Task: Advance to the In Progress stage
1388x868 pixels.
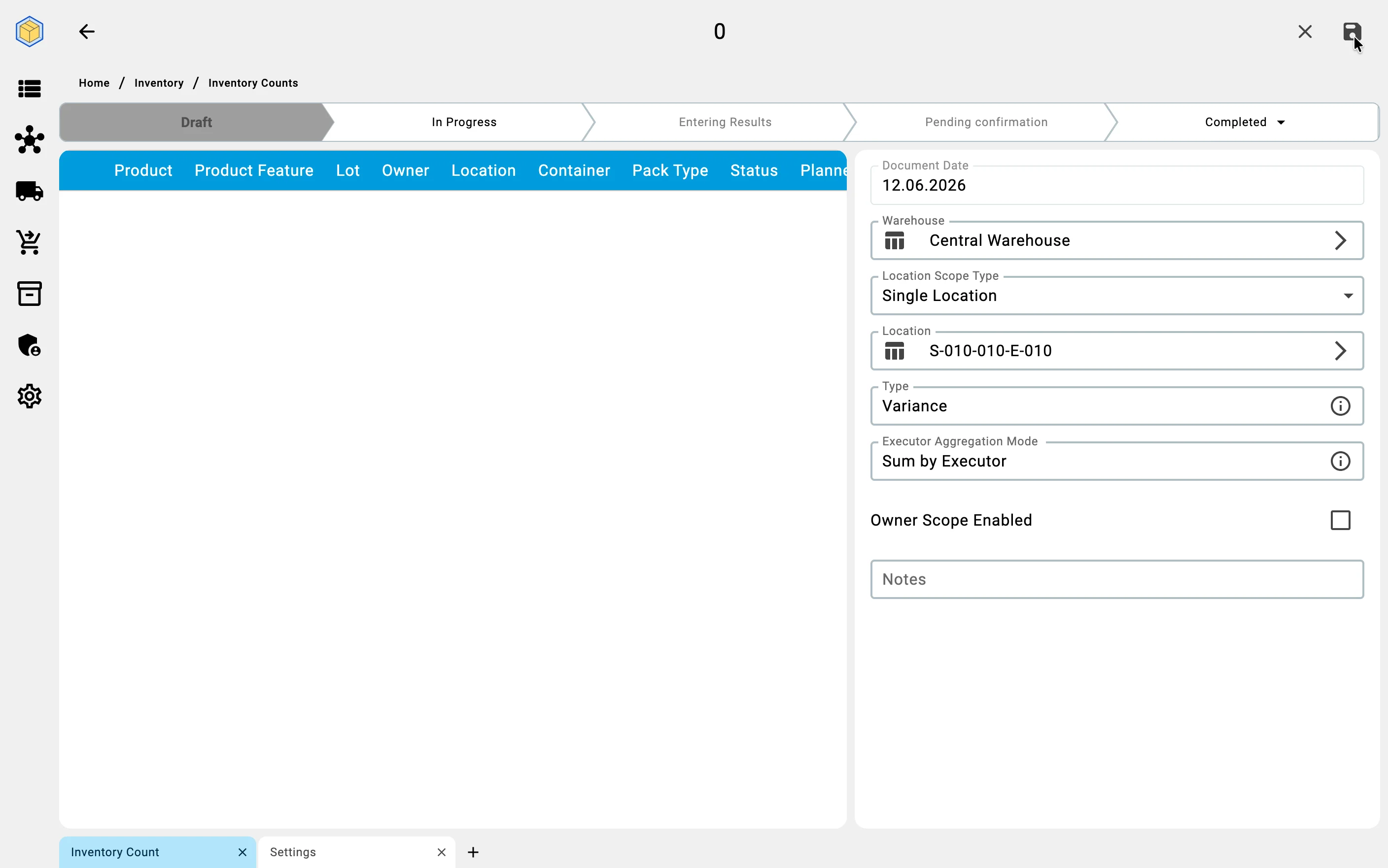Action: tap(464, 122)
